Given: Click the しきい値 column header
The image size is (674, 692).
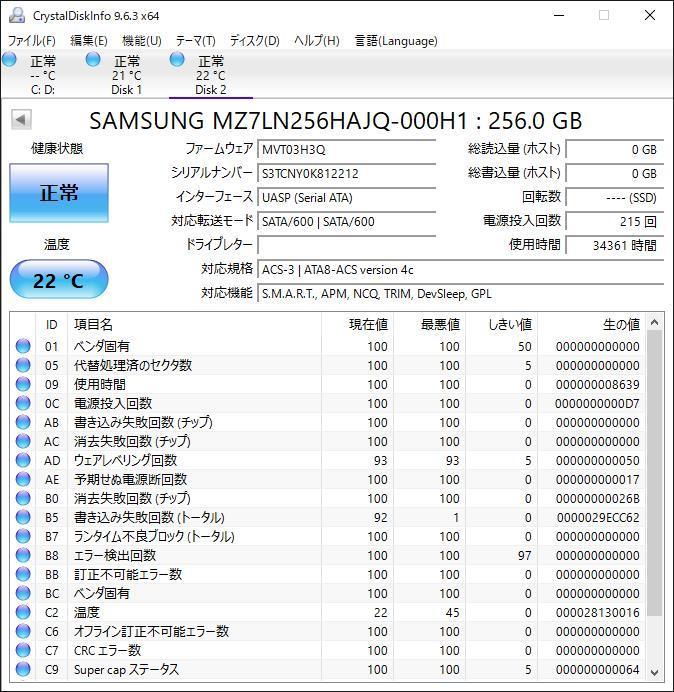Looking at the screenshot, I should 501,324.
